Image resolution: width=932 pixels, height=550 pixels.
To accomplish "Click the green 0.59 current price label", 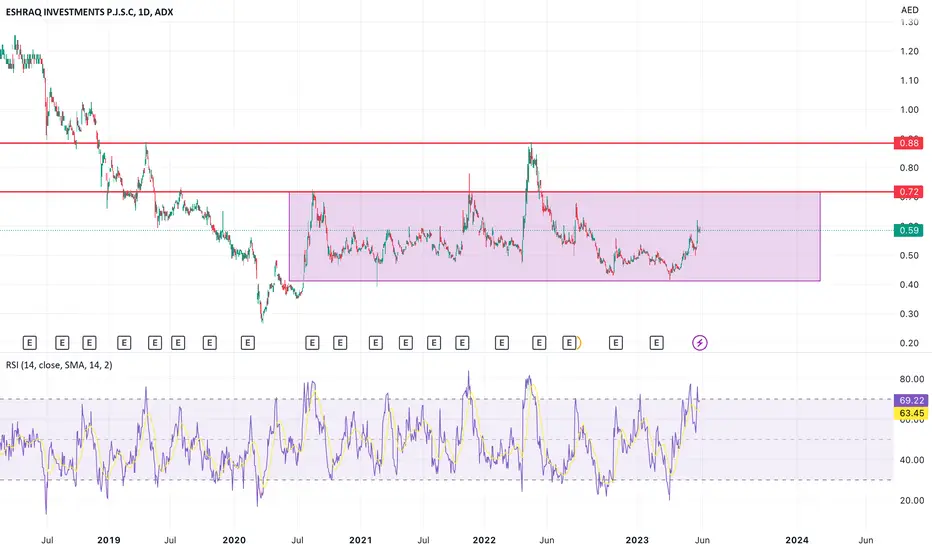I will pos(909,230).
